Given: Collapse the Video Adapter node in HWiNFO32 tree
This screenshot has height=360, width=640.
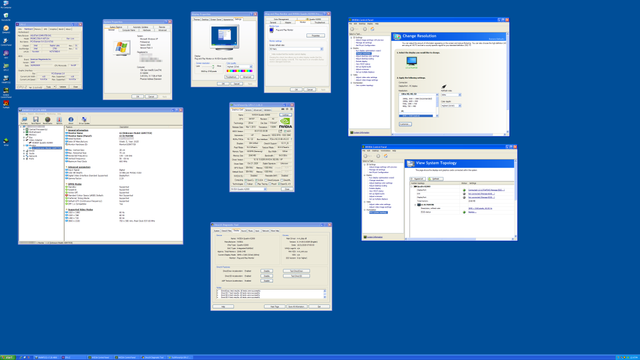Looking at the screenshot, I should click(24, 140).
